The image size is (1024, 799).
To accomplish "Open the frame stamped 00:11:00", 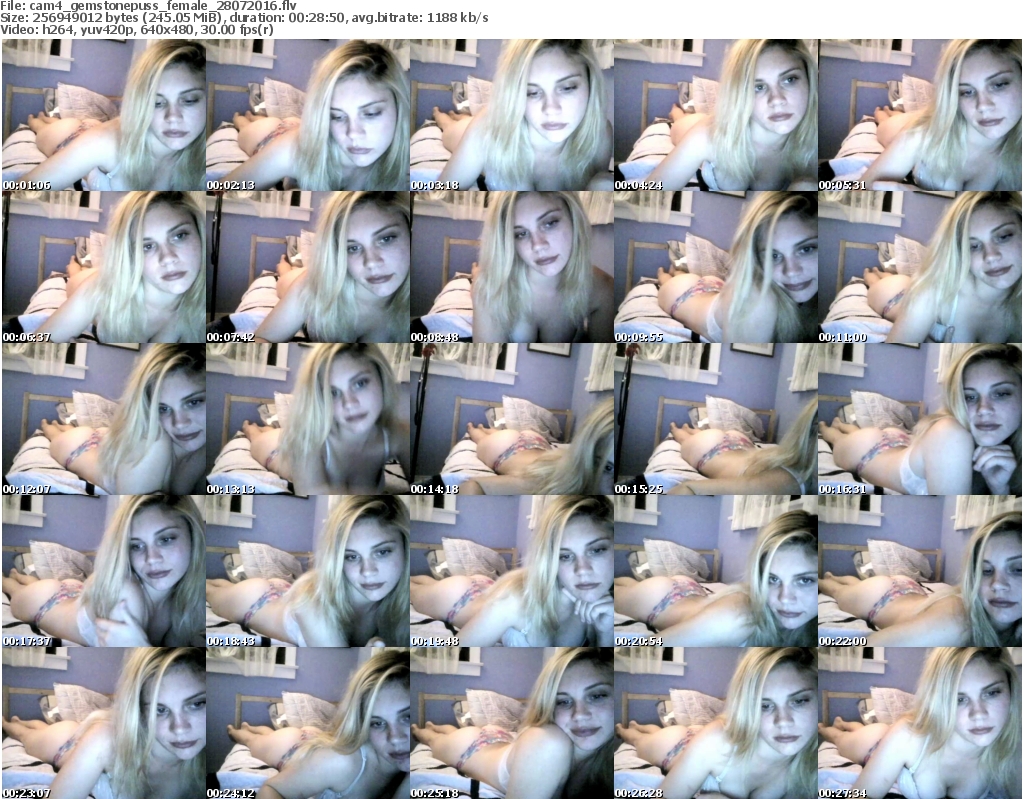I will pos(920,267).
